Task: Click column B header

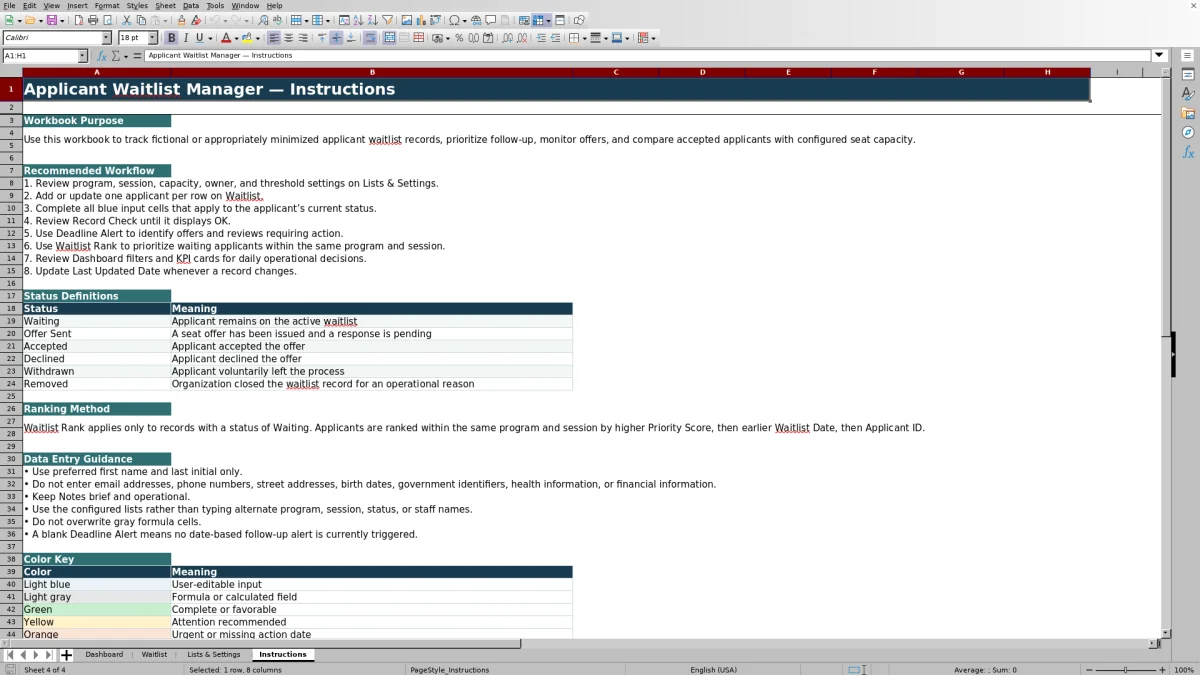Action: pyautogui.click(x=372, y=72)
